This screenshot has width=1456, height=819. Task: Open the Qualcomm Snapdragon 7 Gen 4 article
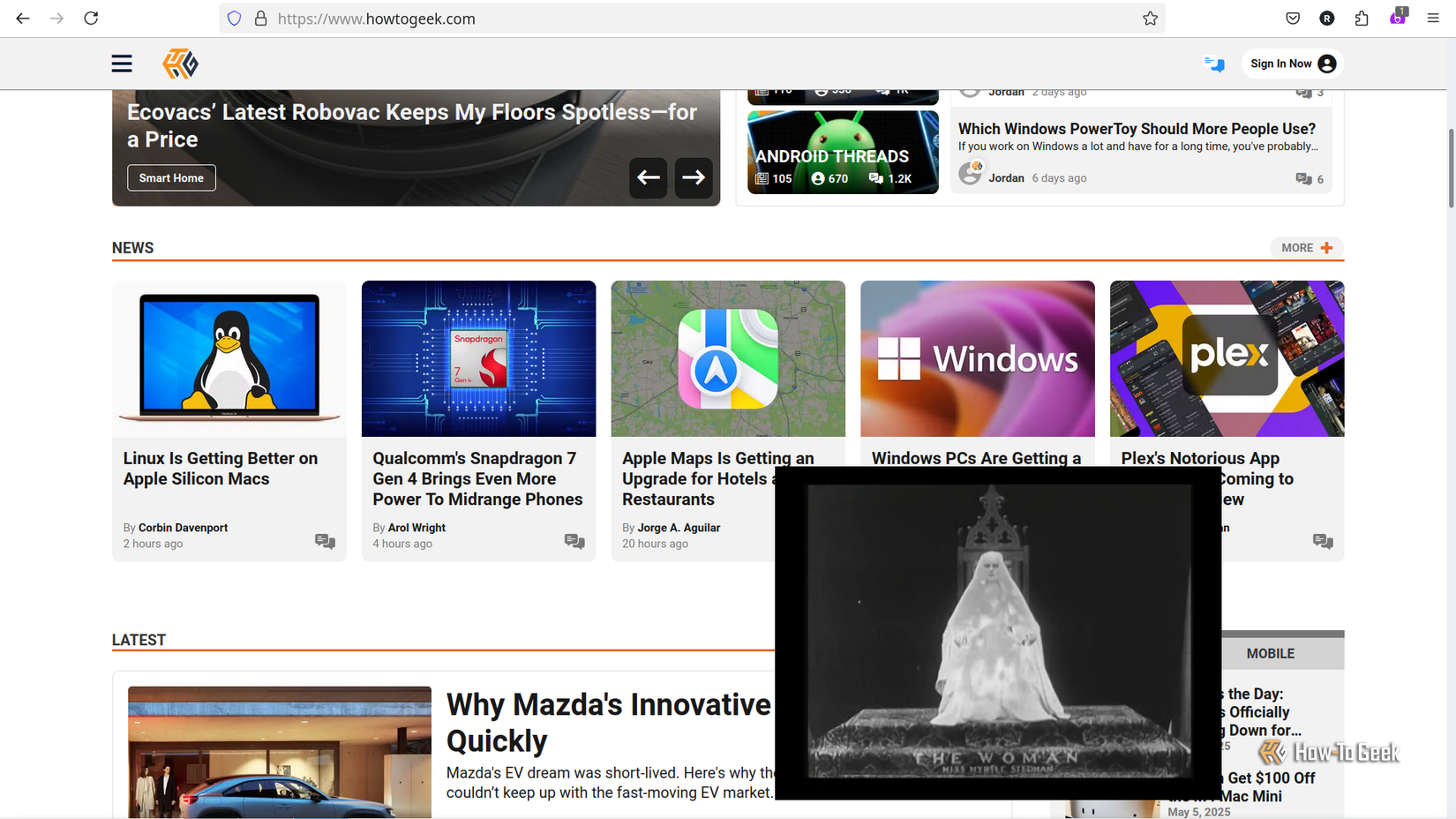click(x=477, y=478)
